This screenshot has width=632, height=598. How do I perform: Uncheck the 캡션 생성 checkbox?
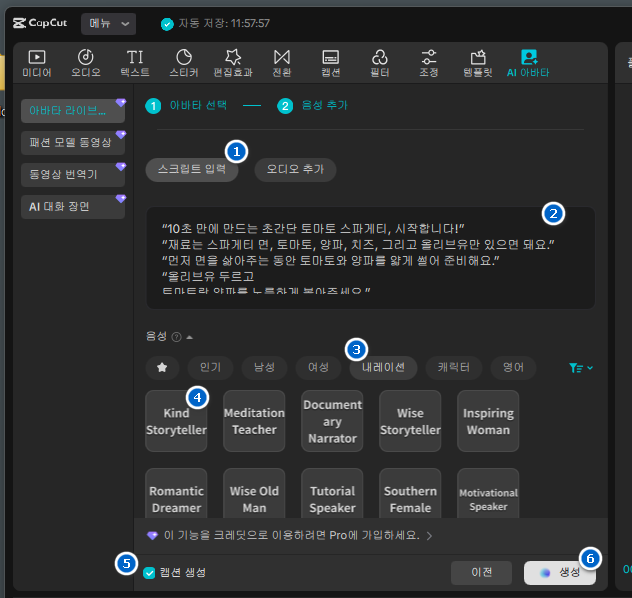[x=149, y=573]
